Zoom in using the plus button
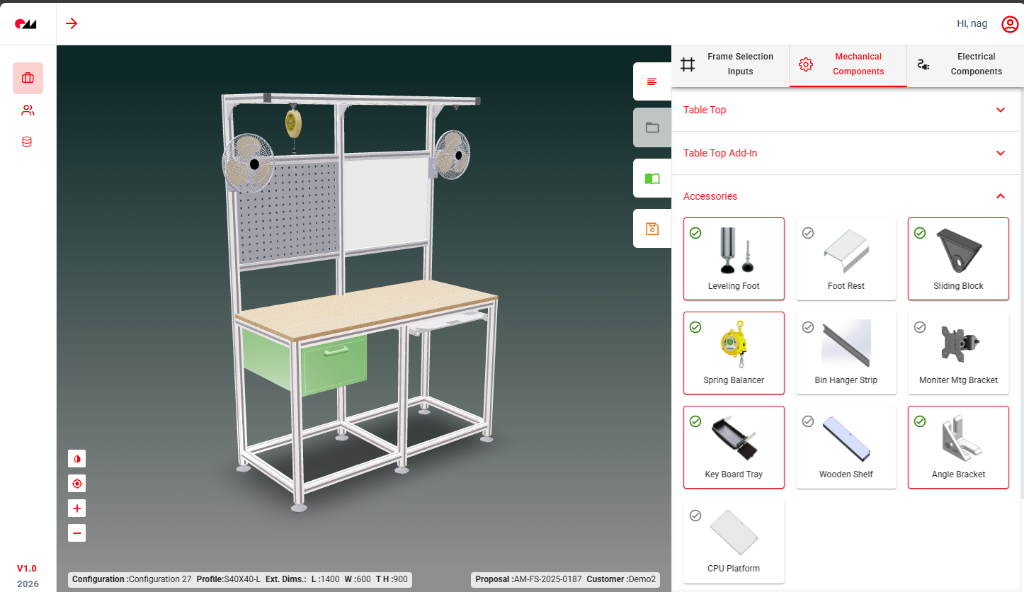1024x592 pixels. tap(77, 508)
